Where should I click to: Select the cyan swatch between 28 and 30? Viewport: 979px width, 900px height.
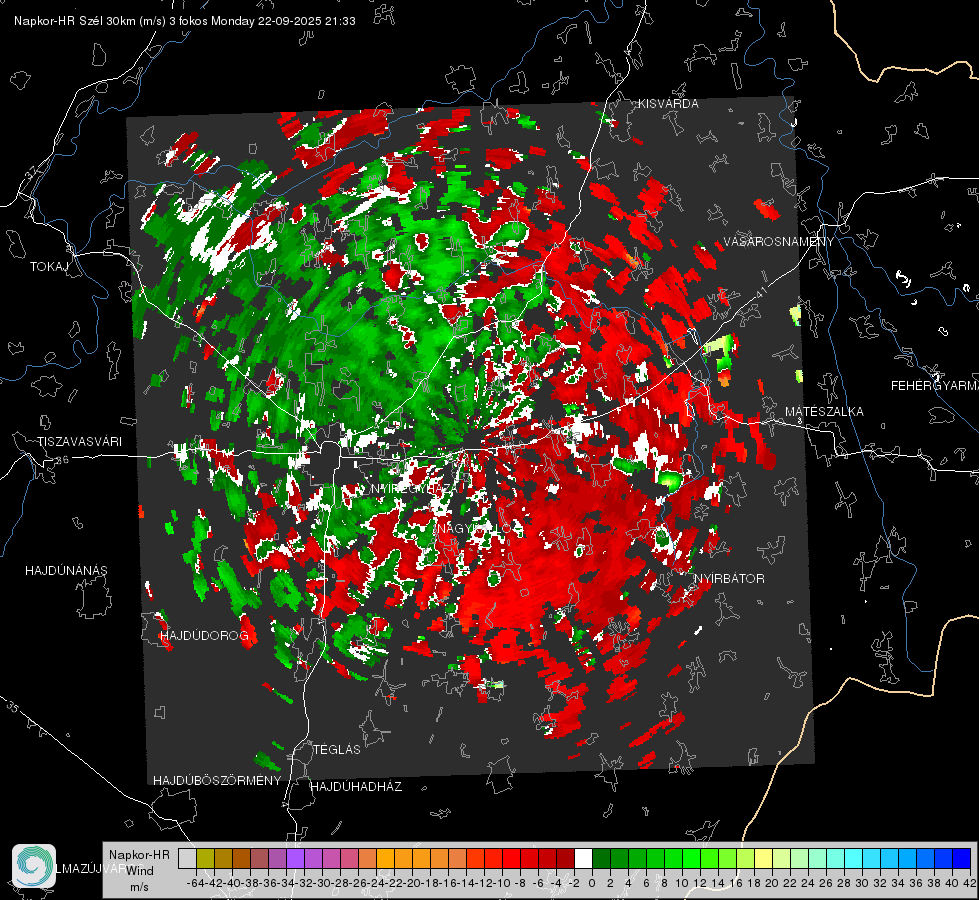[854, 858]
